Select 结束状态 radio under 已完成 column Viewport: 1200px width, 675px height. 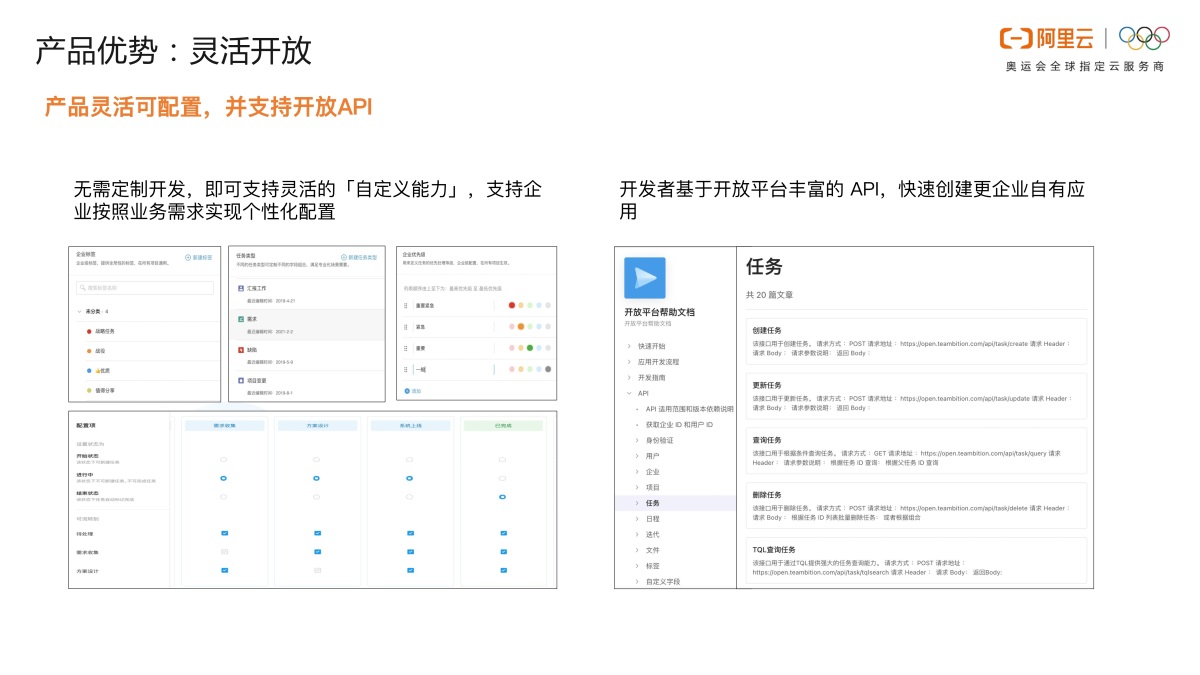pos(502,496)
